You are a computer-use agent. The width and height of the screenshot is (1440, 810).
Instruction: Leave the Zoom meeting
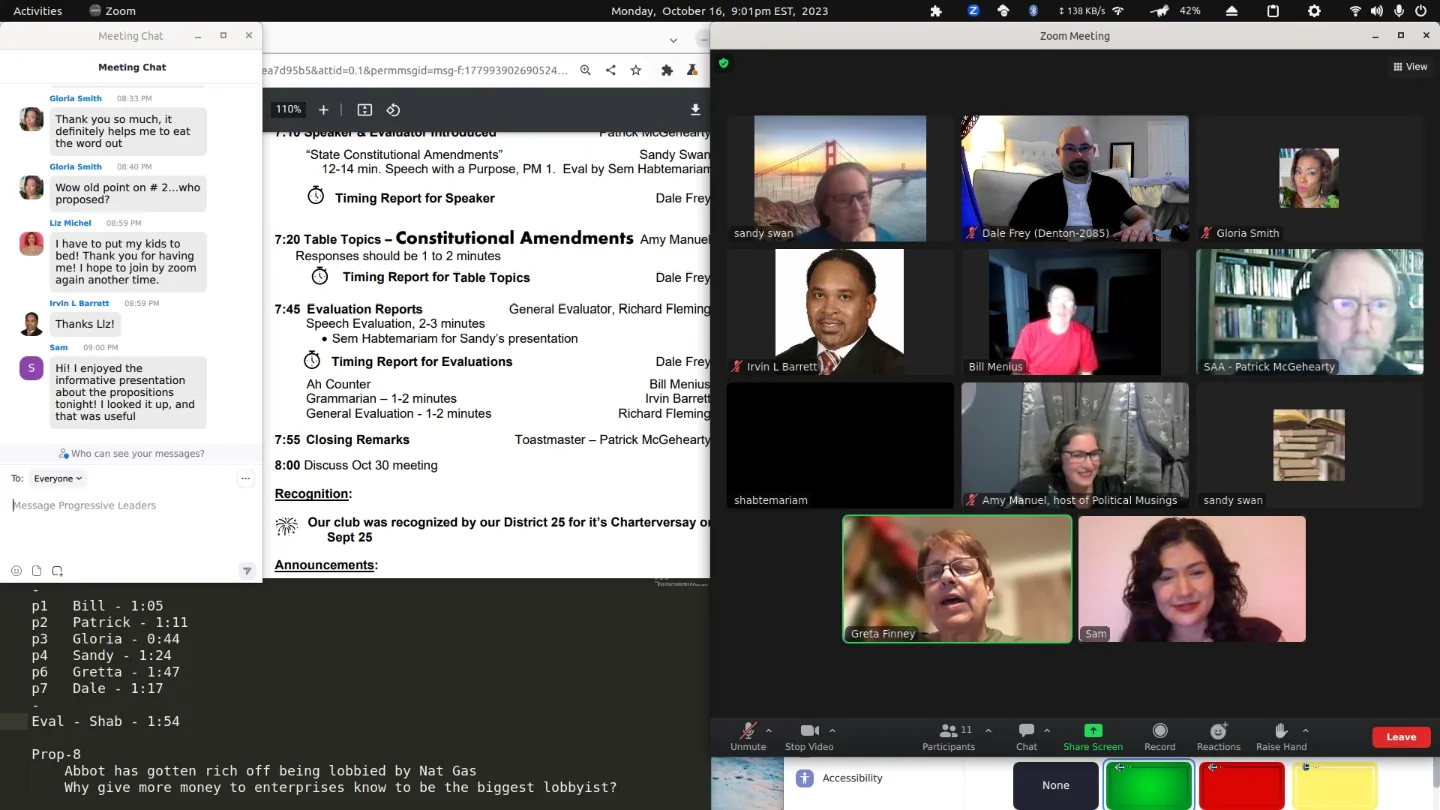coord(1401,737)
